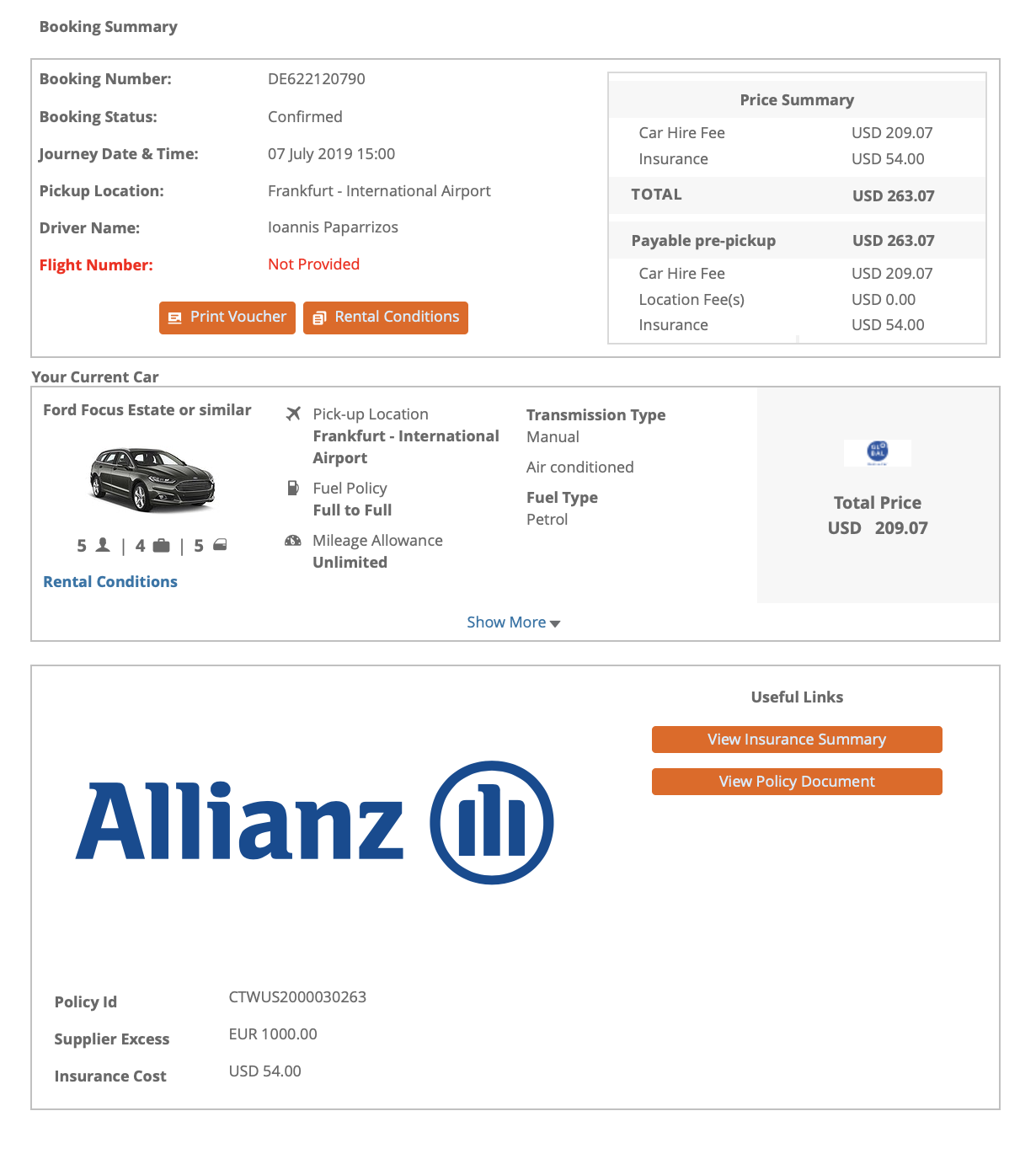Click the red Not Provided flight number
The width and height of the screenshot is (1036, 1159).
[313, 264]
